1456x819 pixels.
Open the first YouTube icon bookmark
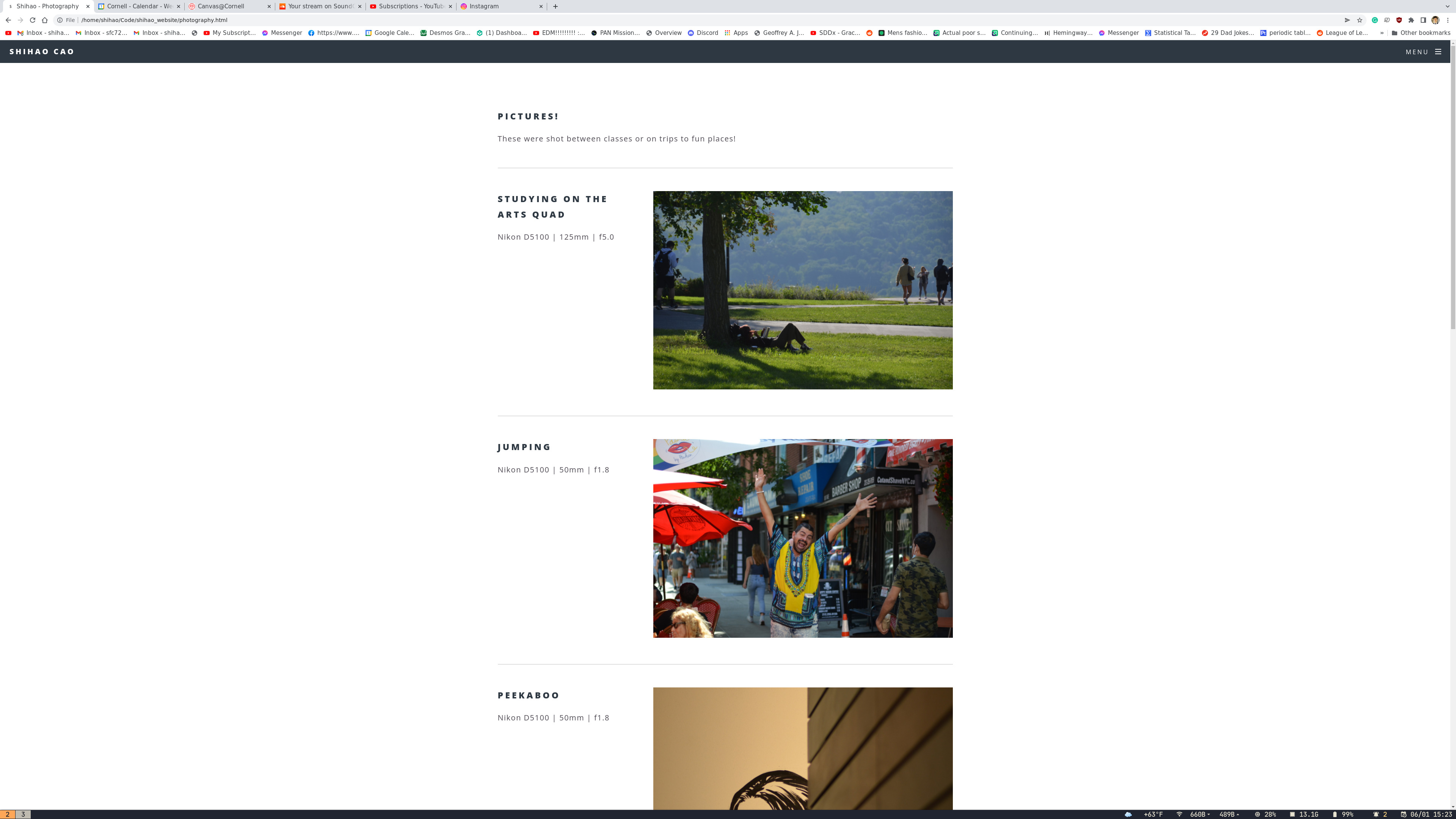(x=8, y=33)
